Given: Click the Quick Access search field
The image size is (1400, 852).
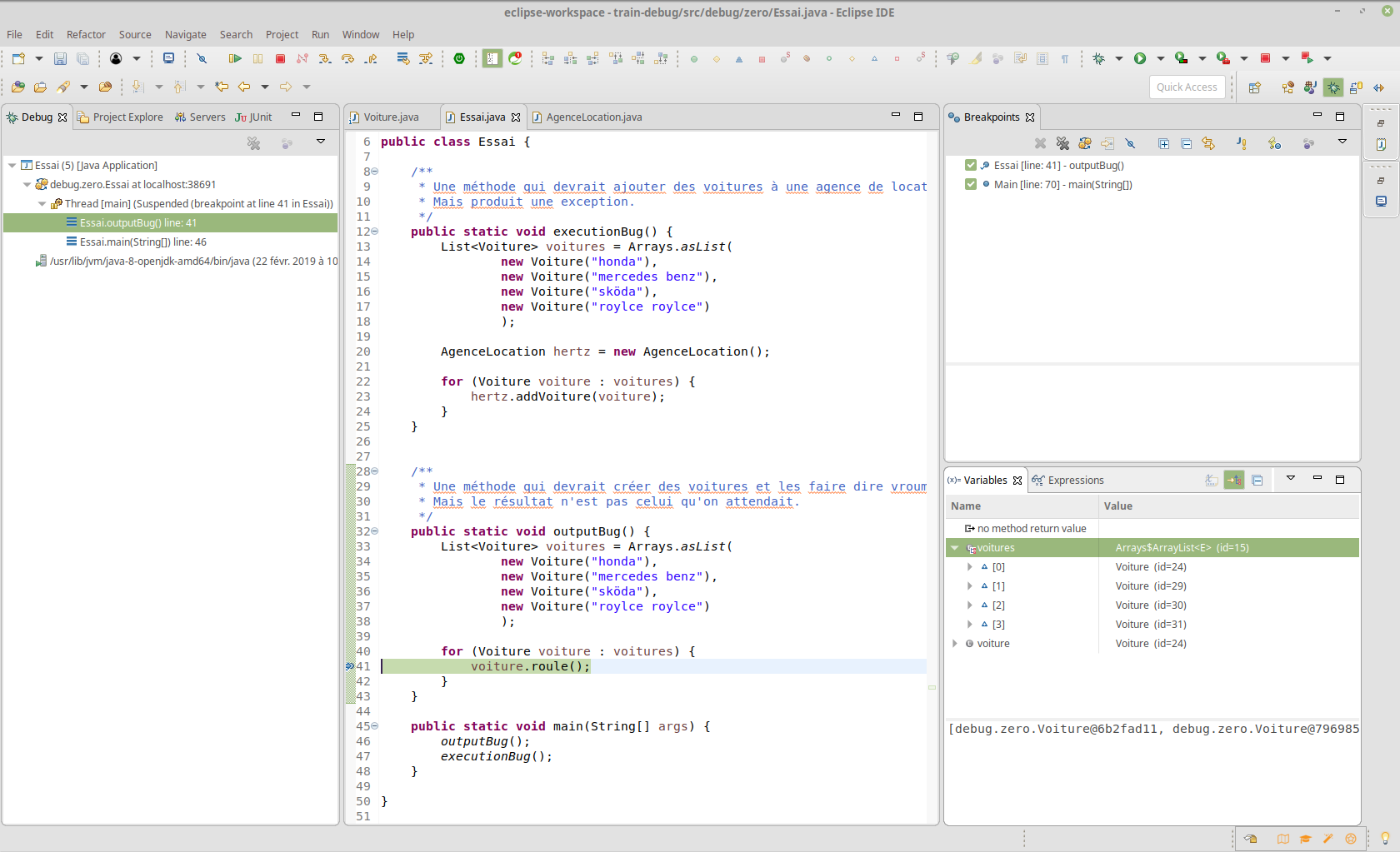Looking at the screenshot, I should click(1187, 87).
